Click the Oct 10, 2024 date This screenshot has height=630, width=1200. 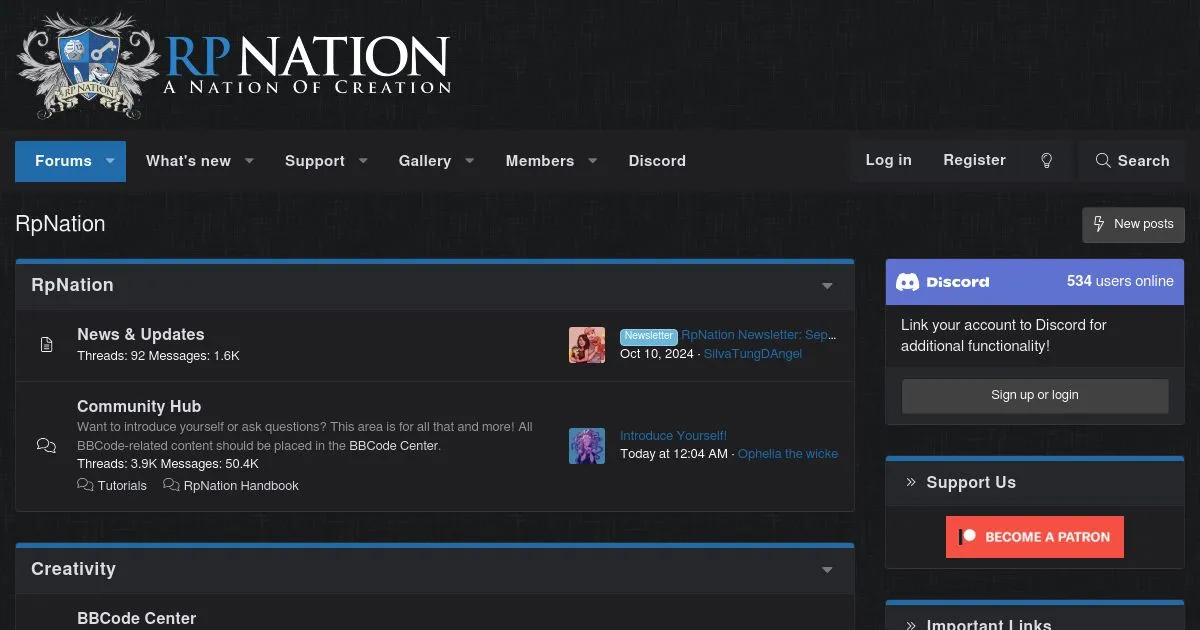656,354
